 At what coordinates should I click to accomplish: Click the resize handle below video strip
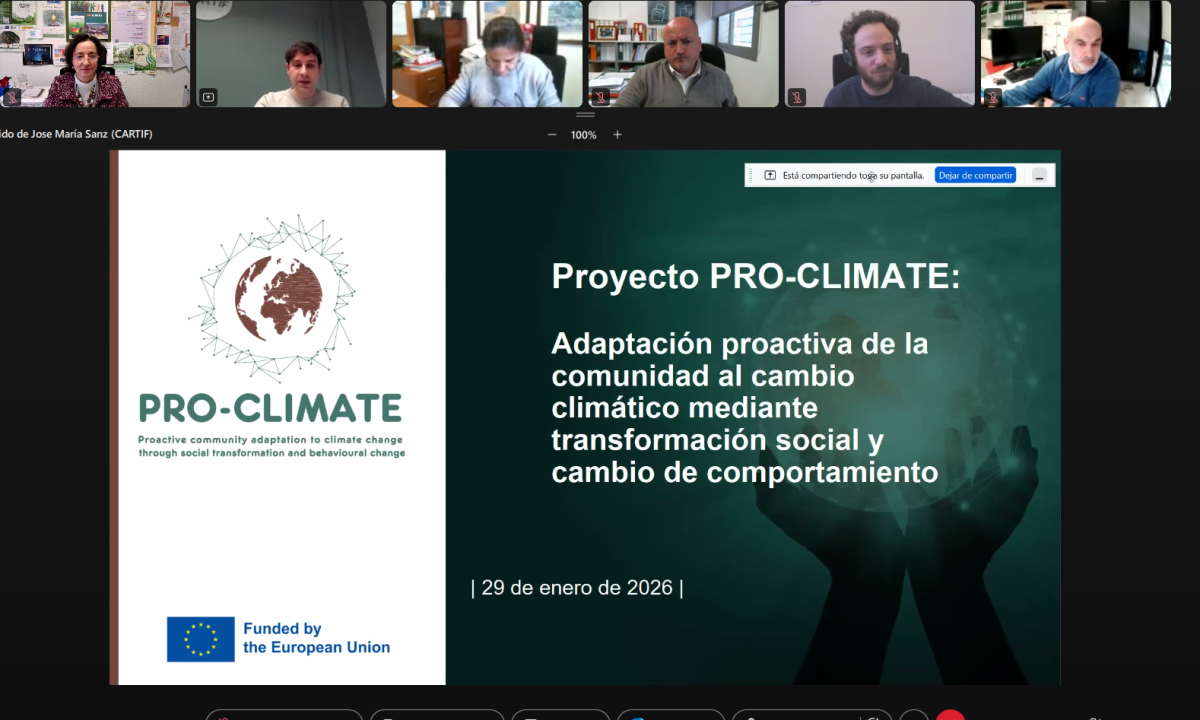[585, 114]
